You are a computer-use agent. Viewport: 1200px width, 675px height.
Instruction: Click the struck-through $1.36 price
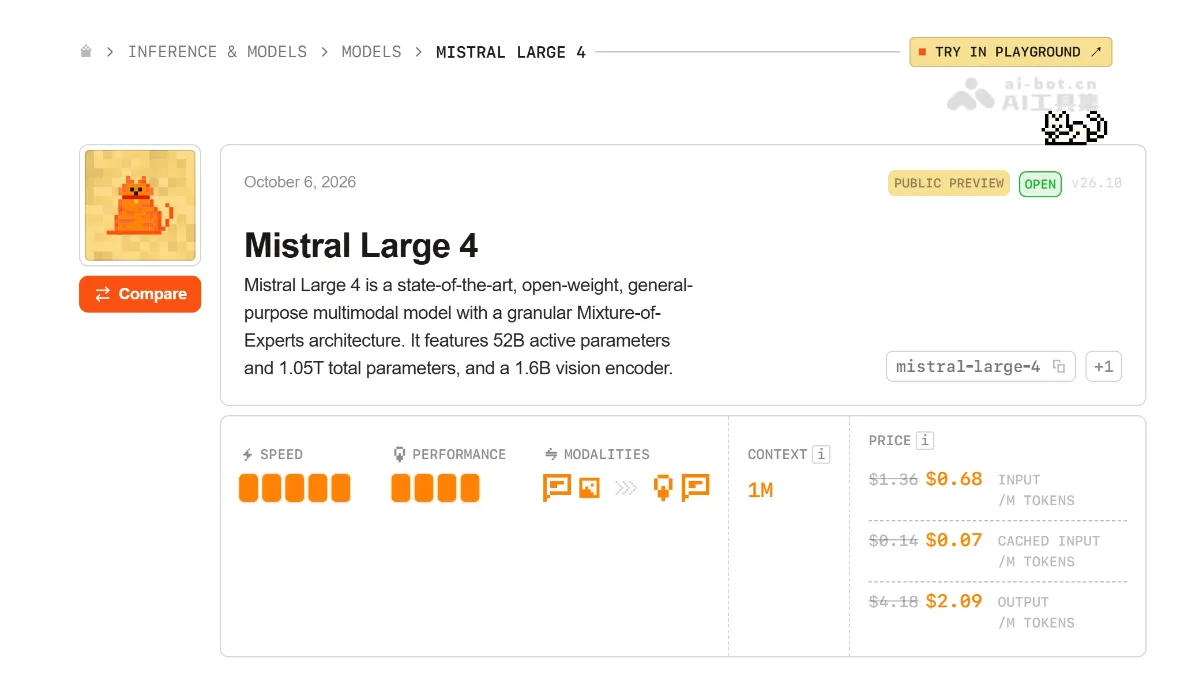(x=893, y=480)
